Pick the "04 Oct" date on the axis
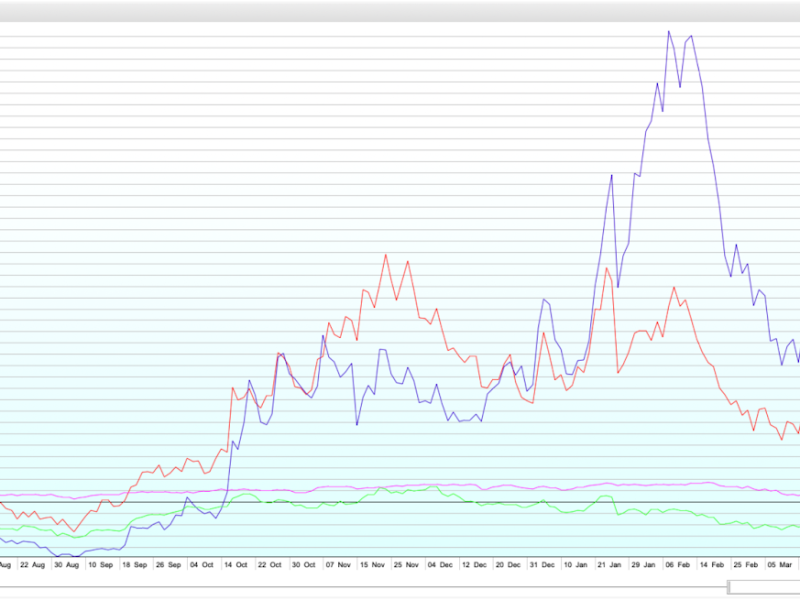Image resolution: width=800 pixels, height=600 pixels. [202, 565]
